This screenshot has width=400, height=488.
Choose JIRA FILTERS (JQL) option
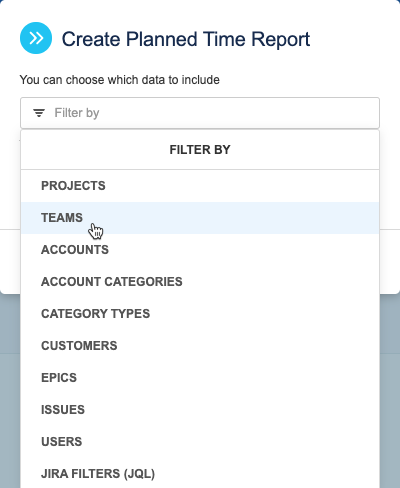click(x=200, y=474)
